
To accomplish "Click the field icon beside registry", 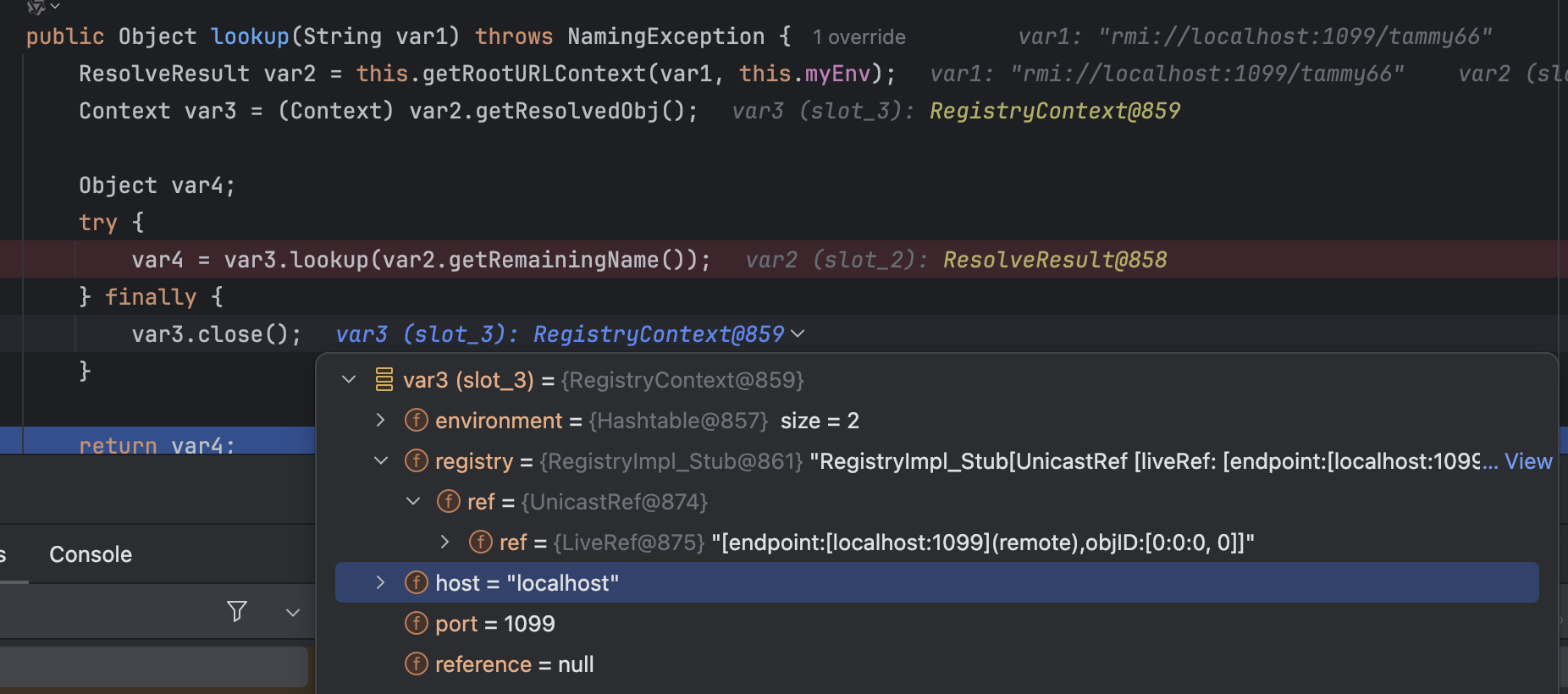I will point(416,461).
